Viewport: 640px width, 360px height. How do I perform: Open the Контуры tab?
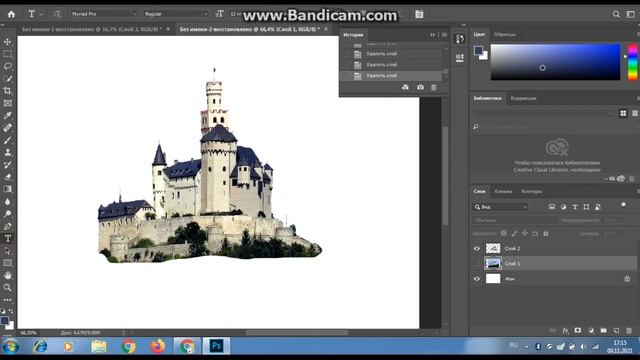tap(531, 191)
